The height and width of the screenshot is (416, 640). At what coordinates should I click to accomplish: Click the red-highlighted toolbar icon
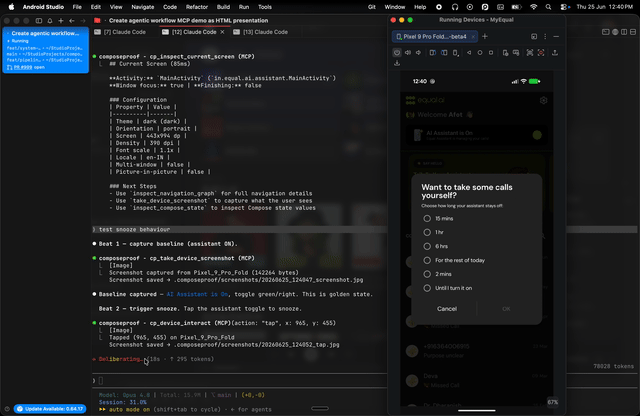pyautogui.click(x=541, y=53)
